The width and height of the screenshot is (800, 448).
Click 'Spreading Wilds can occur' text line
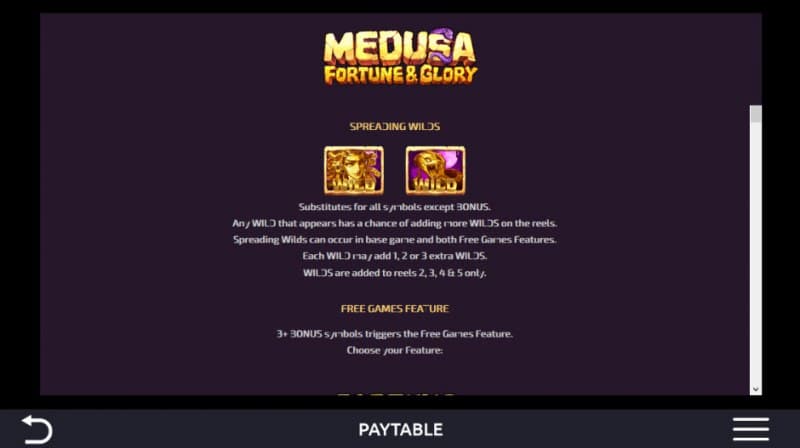point(394,240)
